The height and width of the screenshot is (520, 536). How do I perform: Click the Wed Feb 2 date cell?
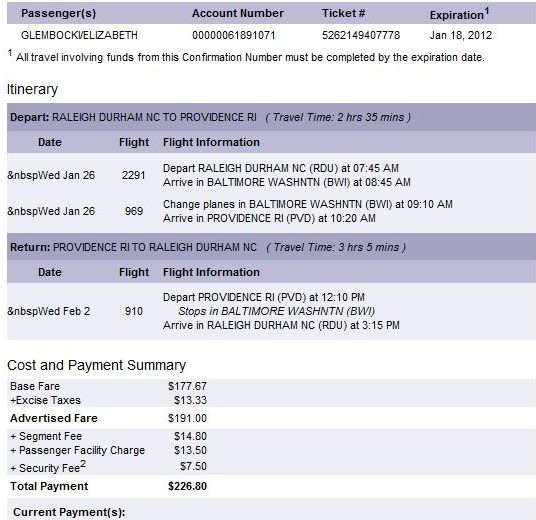coord(49,311)
